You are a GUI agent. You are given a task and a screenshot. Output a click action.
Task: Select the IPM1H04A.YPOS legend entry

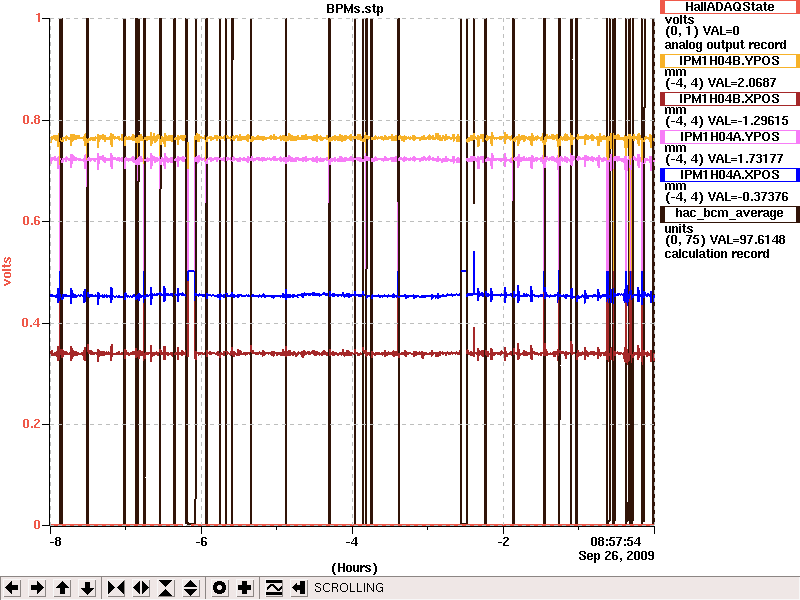click(730, 137)
